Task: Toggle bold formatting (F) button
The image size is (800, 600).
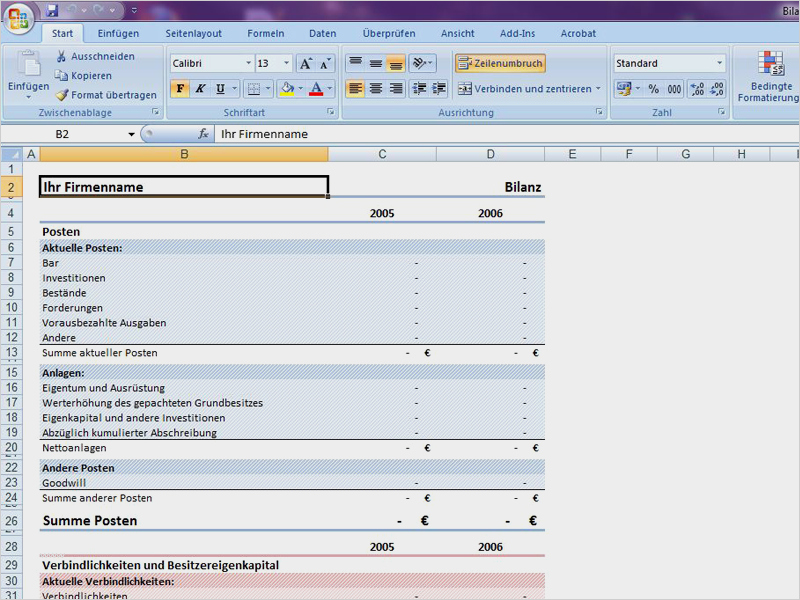Action: click(x=180, y=89)
